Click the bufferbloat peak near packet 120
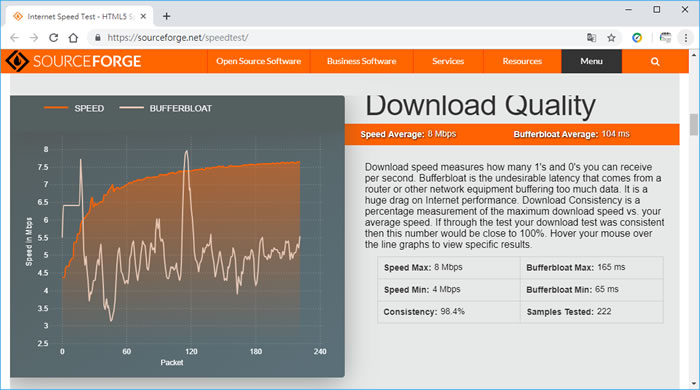700x390 pixels. [186, 153]
